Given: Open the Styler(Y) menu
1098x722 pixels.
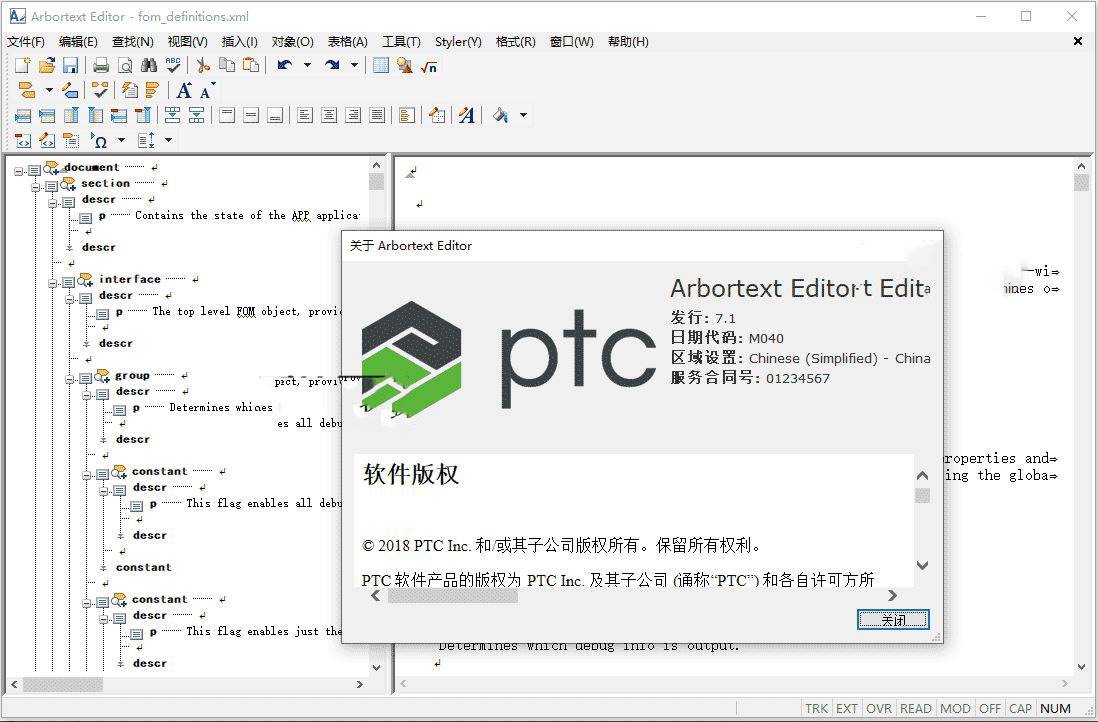Looking at the screenshot, I should tap(458, 41).
